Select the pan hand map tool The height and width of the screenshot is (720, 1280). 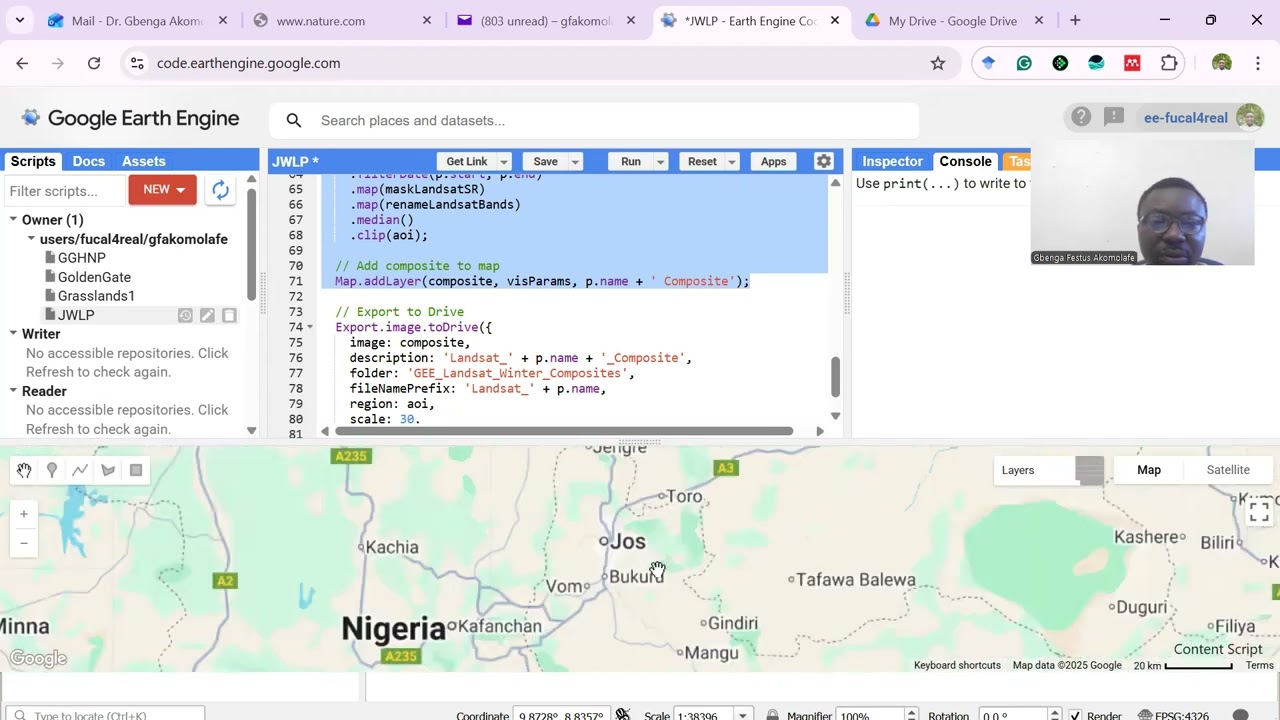coord(24,470)
